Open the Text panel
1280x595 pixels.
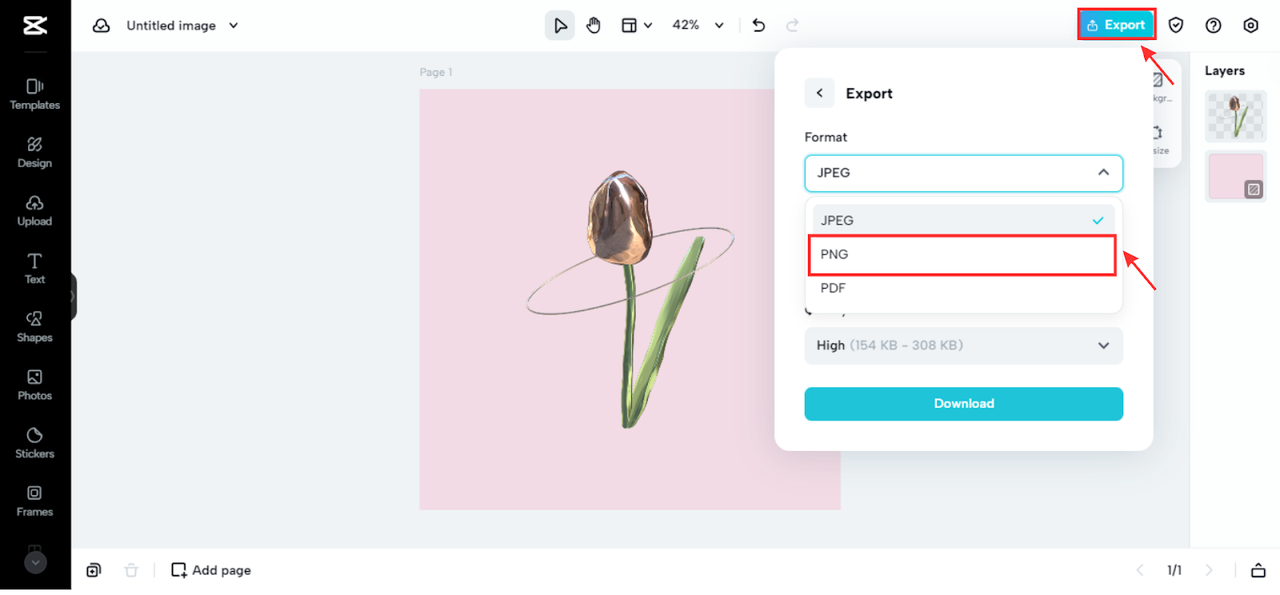click(x=35, y=268)
